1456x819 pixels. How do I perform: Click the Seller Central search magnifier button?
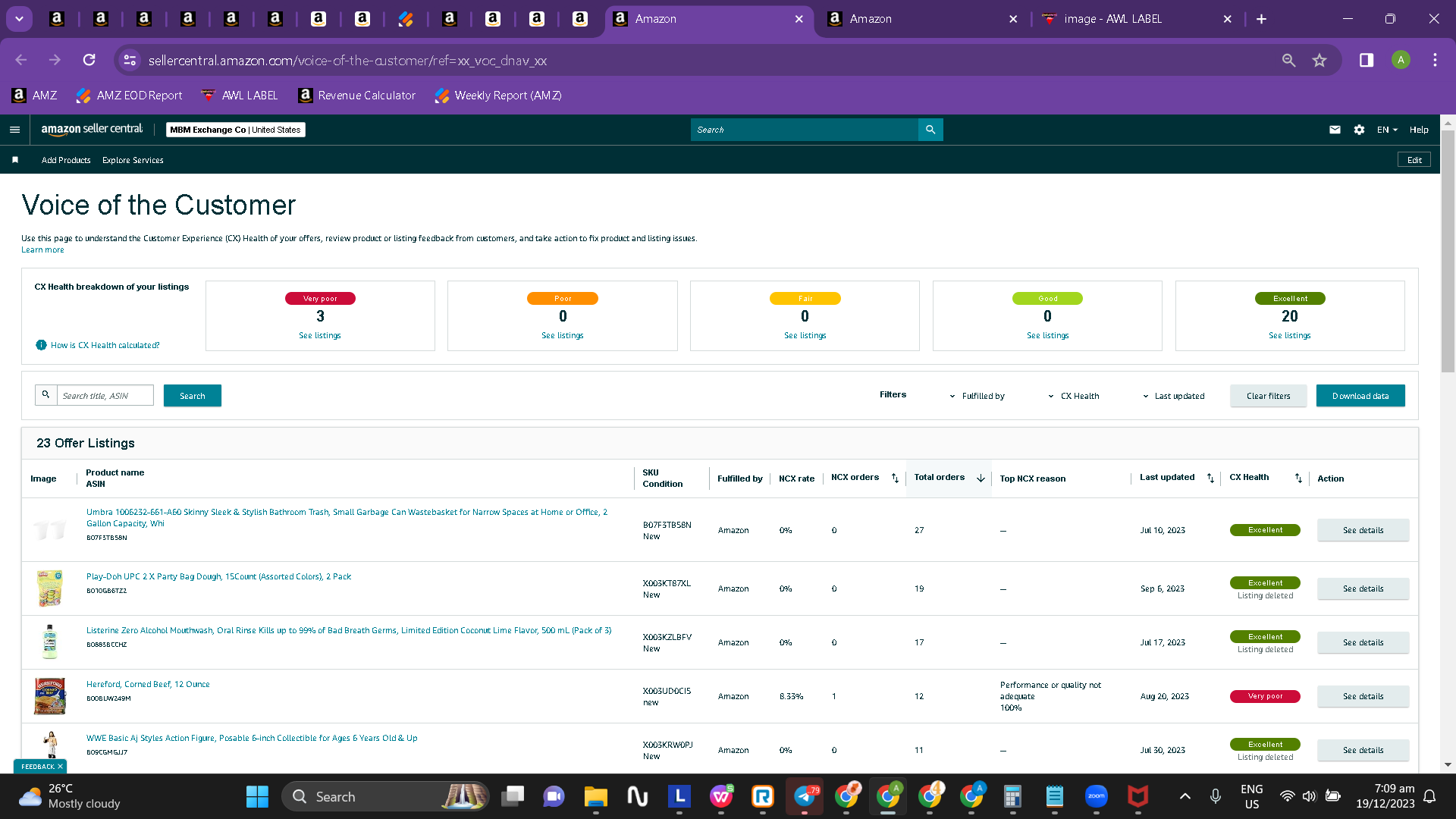(x=930, y=130)
